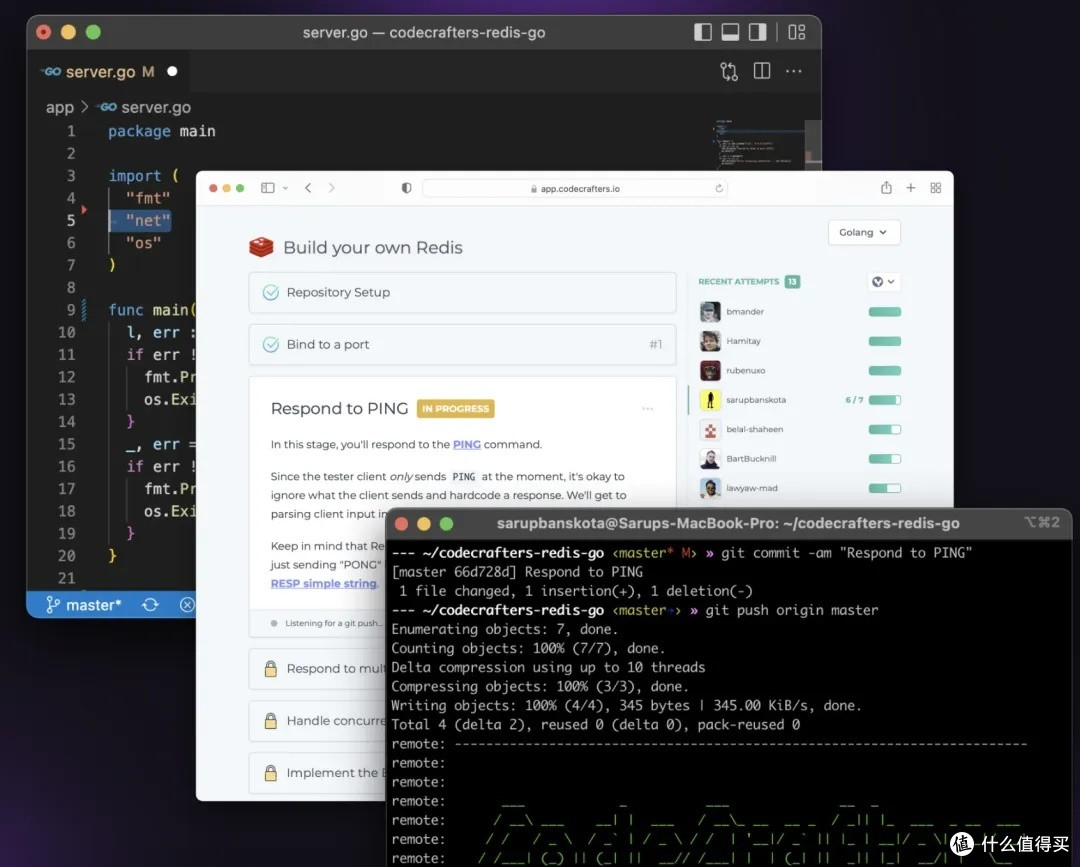Reload the page in Safari
Viewport: 1080px width, 867px height.
pos(719,188)
